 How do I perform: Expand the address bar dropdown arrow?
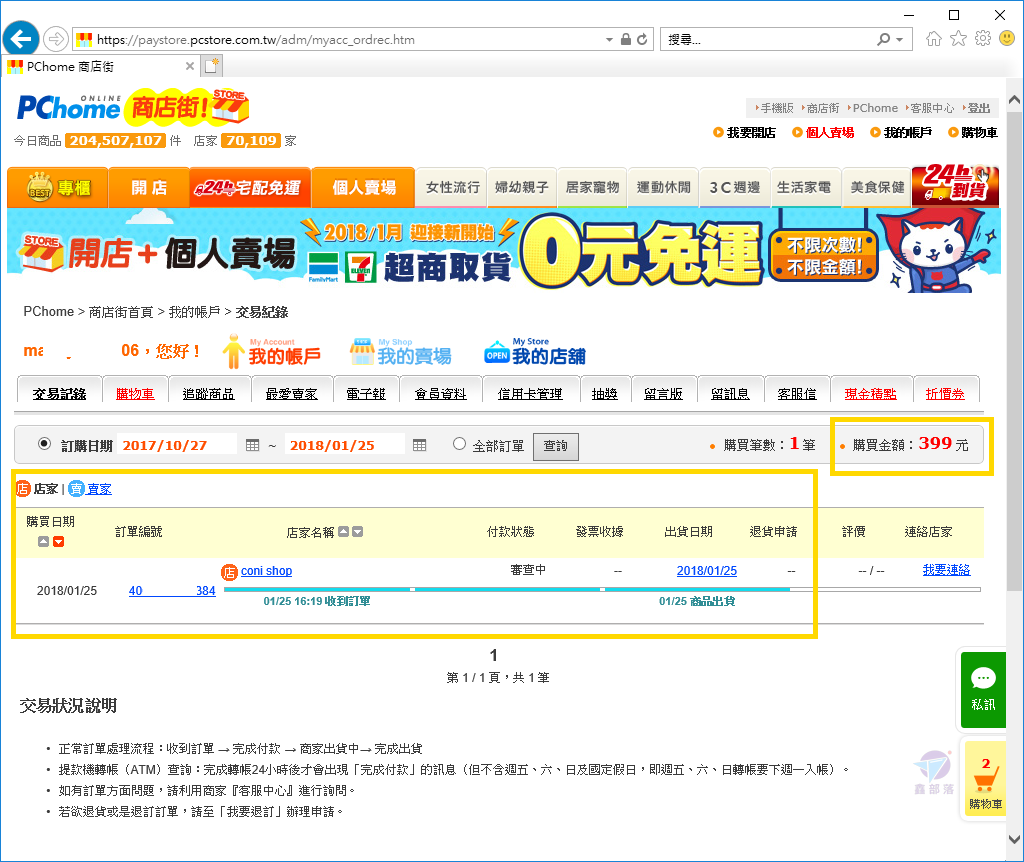coord(609,40)
